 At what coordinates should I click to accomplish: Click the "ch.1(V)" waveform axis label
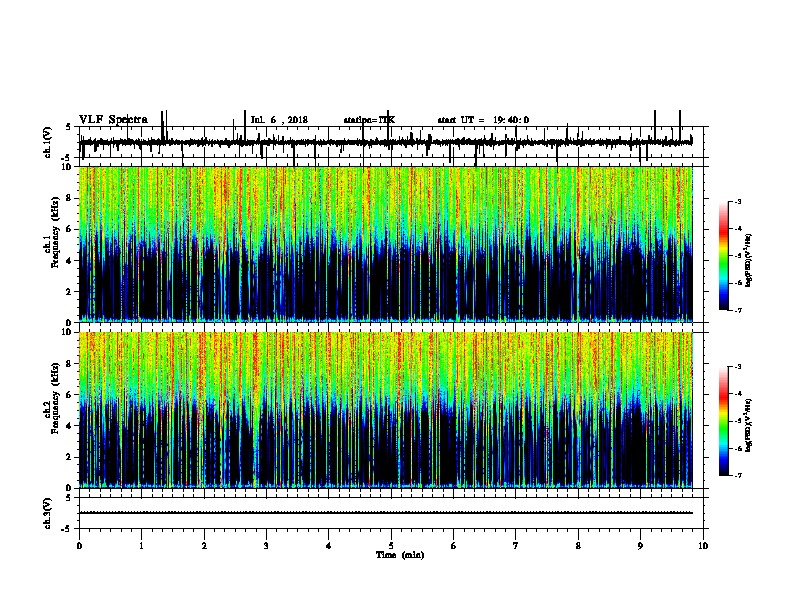pyautogui.click(x=48, y=142)
